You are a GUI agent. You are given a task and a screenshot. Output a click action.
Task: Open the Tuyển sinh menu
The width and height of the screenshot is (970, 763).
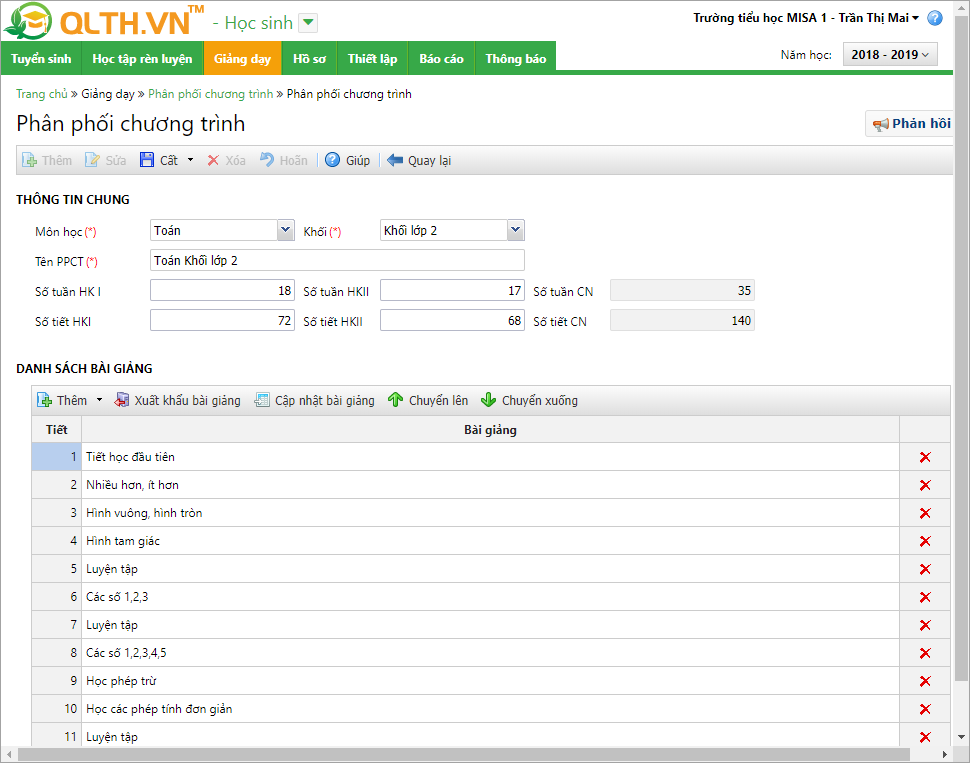pyautogui.click(x=41, y=59)
